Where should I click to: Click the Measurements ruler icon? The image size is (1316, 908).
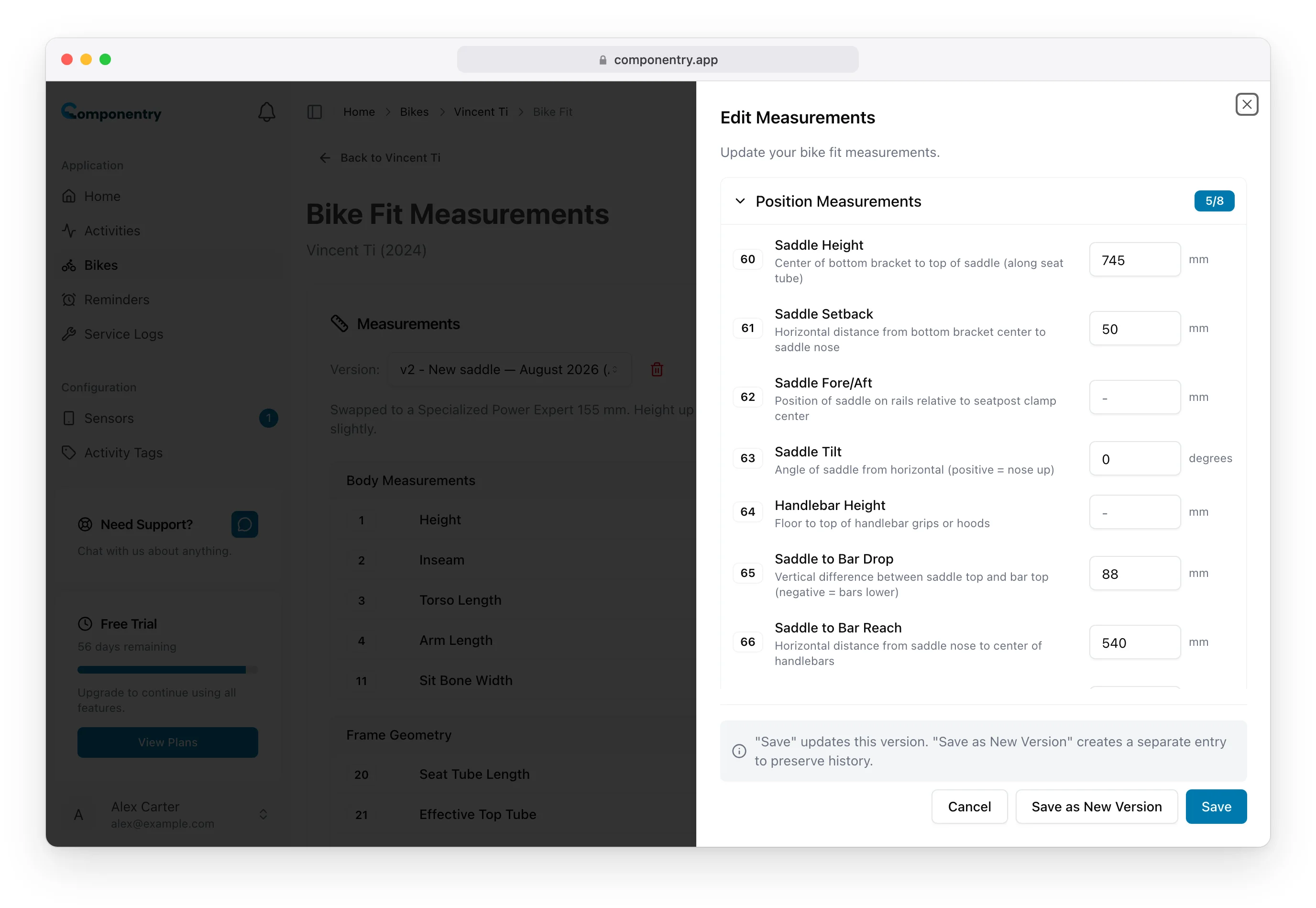[340, 324]
